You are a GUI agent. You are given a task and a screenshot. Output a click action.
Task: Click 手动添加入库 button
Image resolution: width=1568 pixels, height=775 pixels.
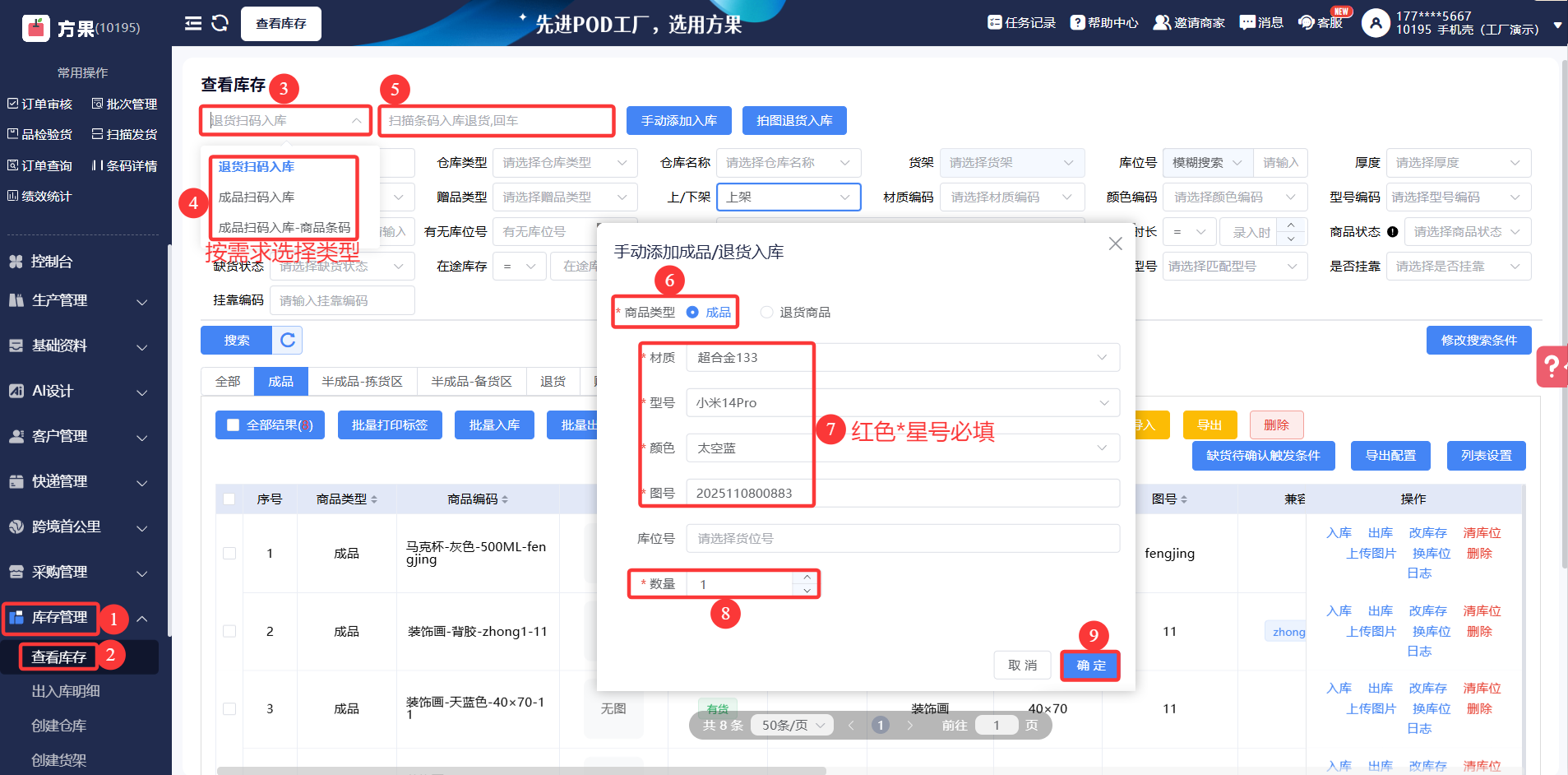pyautogui.click(x=679, y=120)
